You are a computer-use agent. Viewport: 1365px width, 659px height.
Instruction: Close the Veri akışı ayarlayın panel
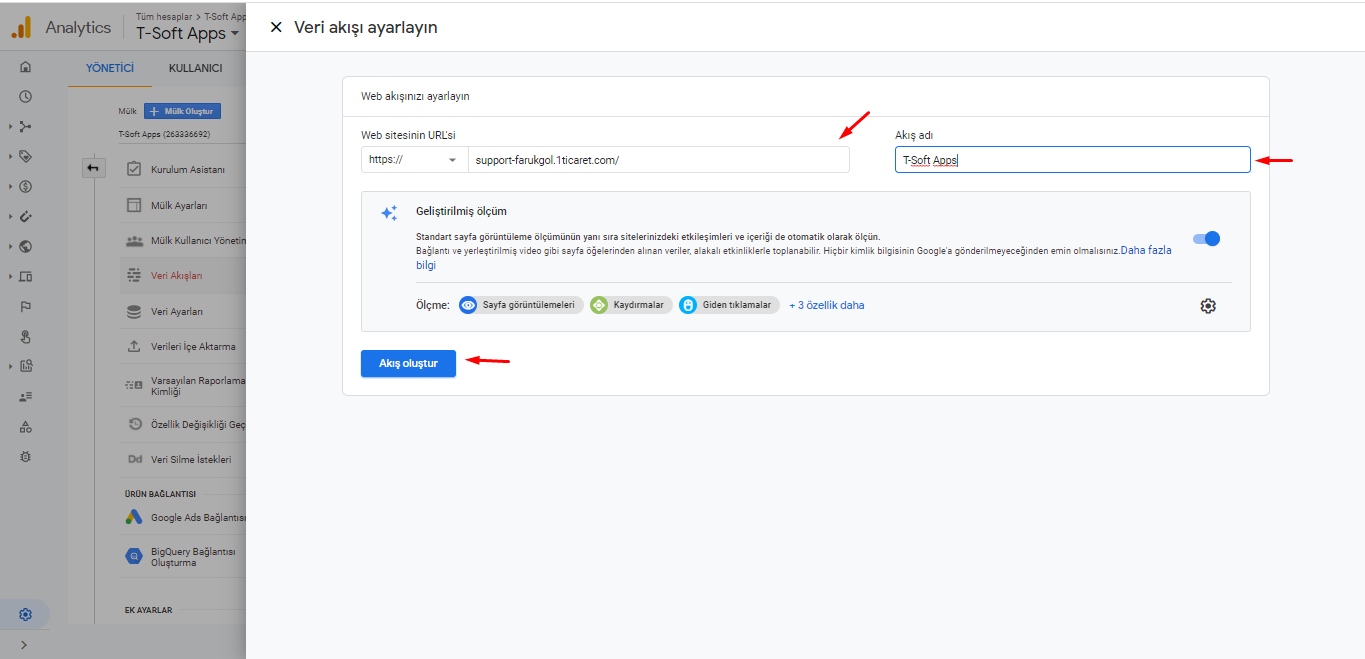coord(276,27)
